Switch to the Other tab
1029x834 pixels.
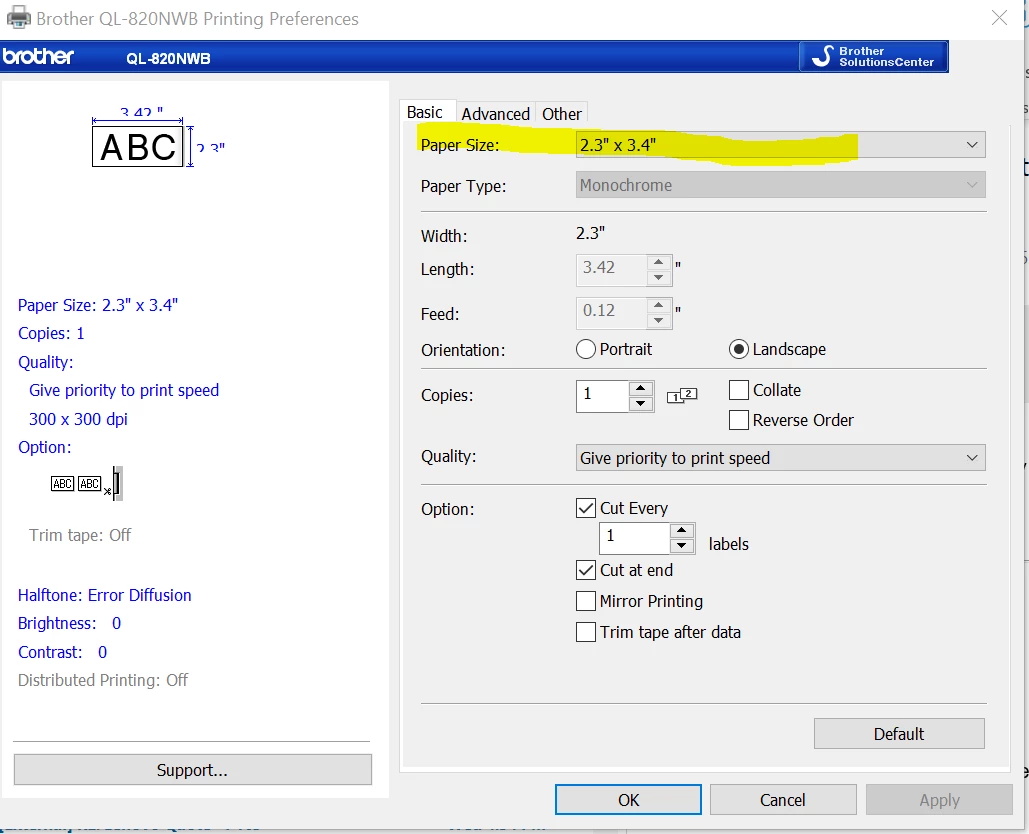pos(562,114)
